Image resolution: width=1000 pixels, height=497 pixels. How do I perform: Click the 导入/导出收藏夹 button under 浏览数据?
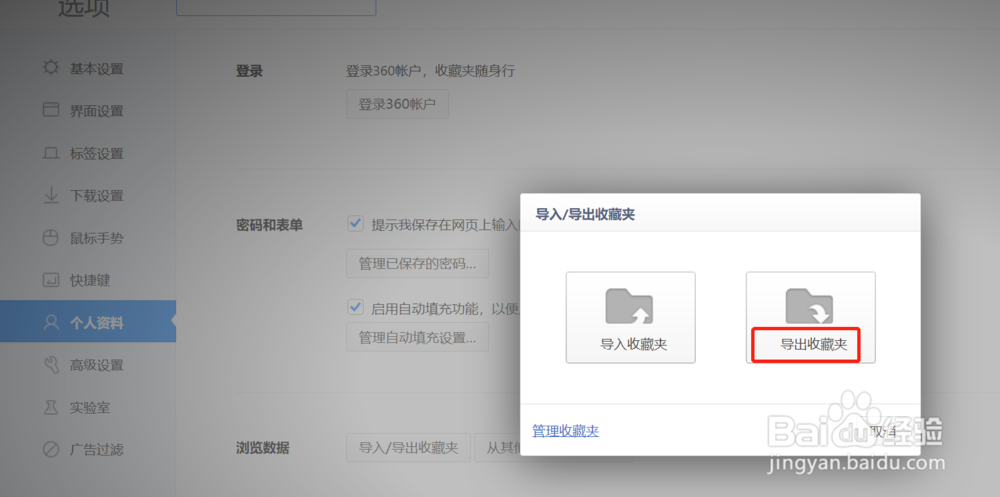point(408,448)
